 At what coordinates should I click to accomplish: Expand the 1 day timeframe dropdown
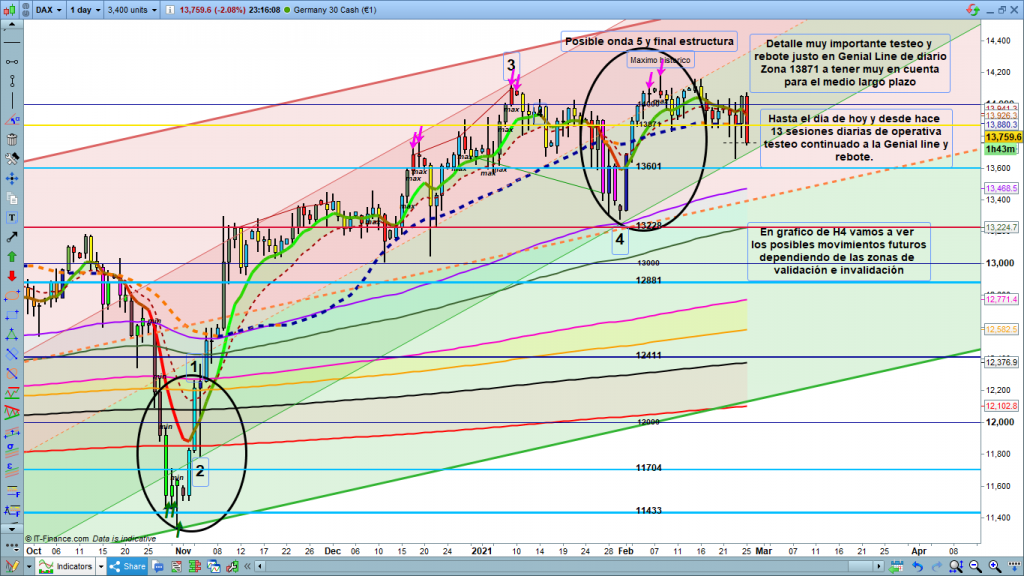[x=87, y=9]
